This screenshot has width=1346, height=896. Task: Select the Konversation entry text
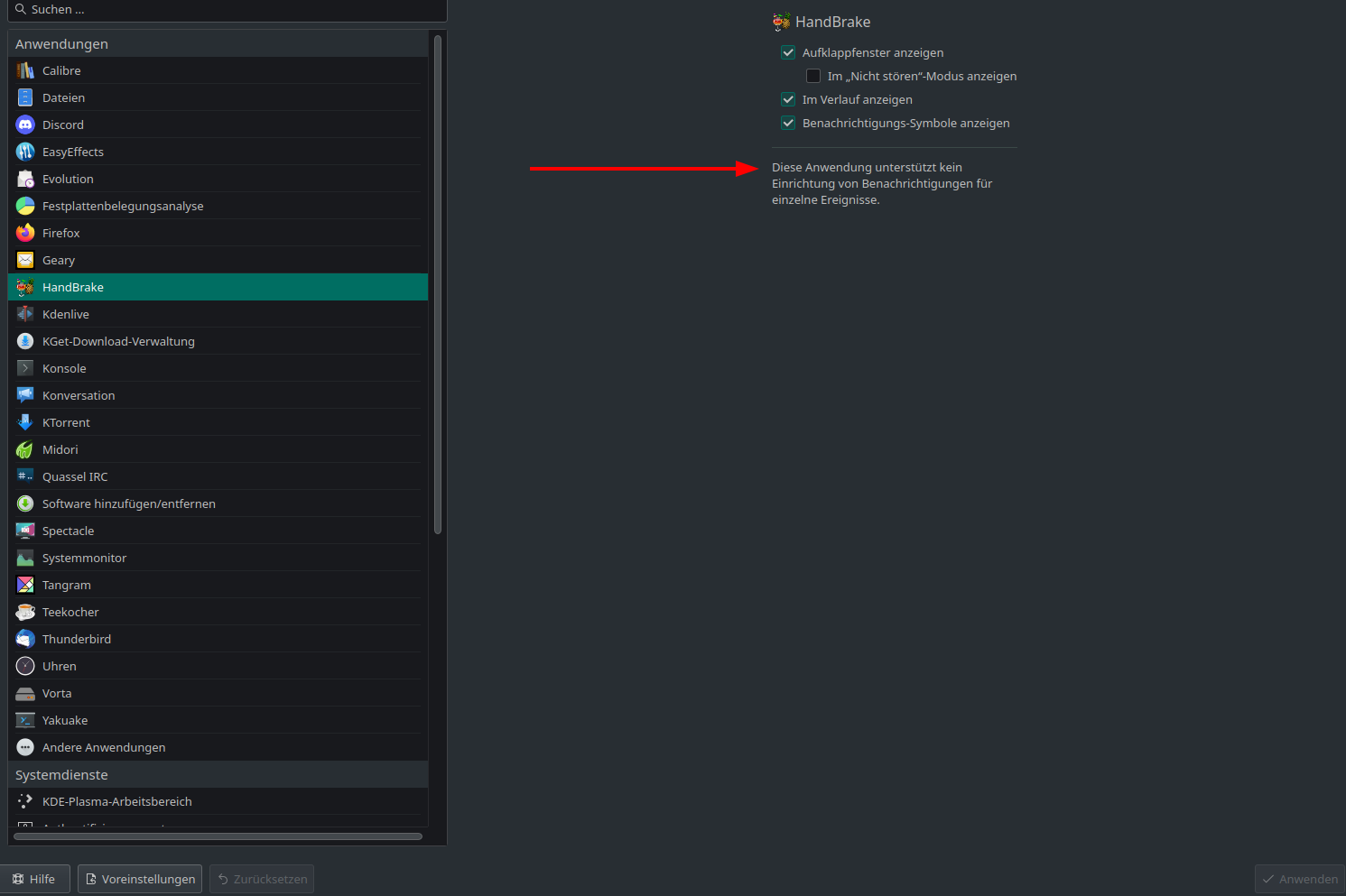tap(79, 395)
